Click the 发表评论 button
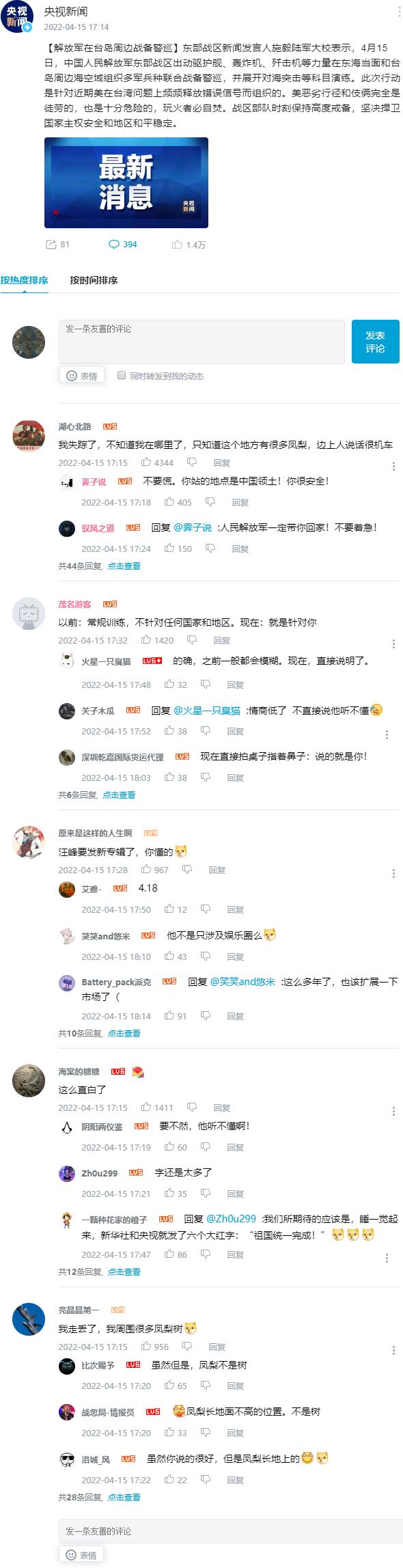 point(375,342)
